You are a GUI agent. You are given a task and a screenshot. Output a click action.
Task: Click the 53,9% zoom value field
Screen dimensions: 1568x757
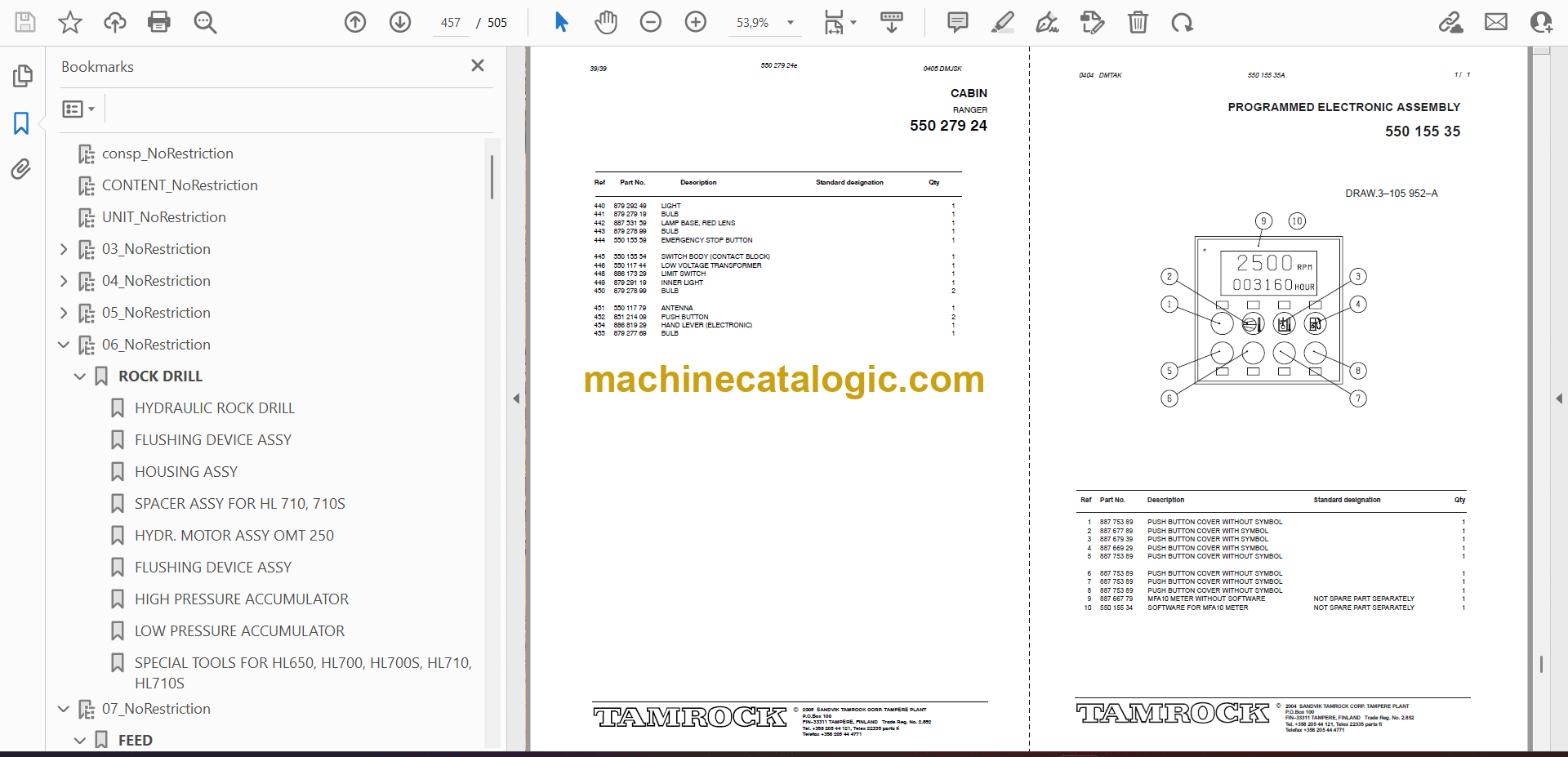point(753,23)
